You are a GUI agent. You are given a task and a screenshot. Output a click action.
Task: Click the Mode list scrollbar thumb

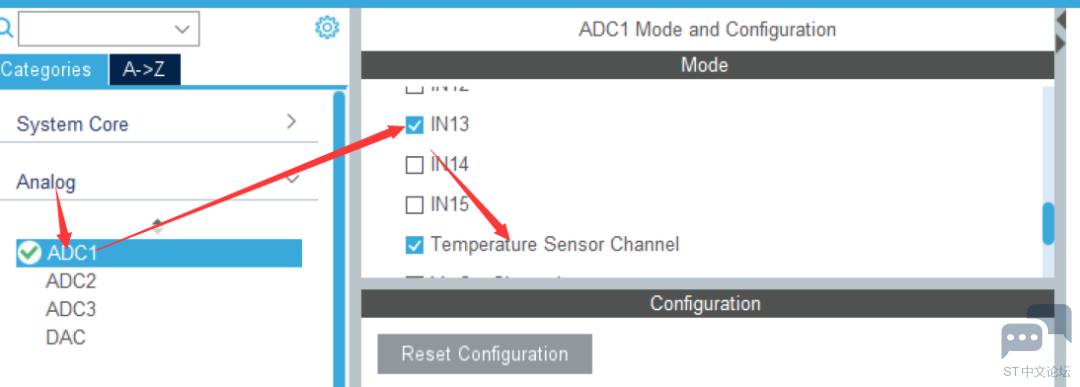pyautogui.click(x=1048, y=223)
